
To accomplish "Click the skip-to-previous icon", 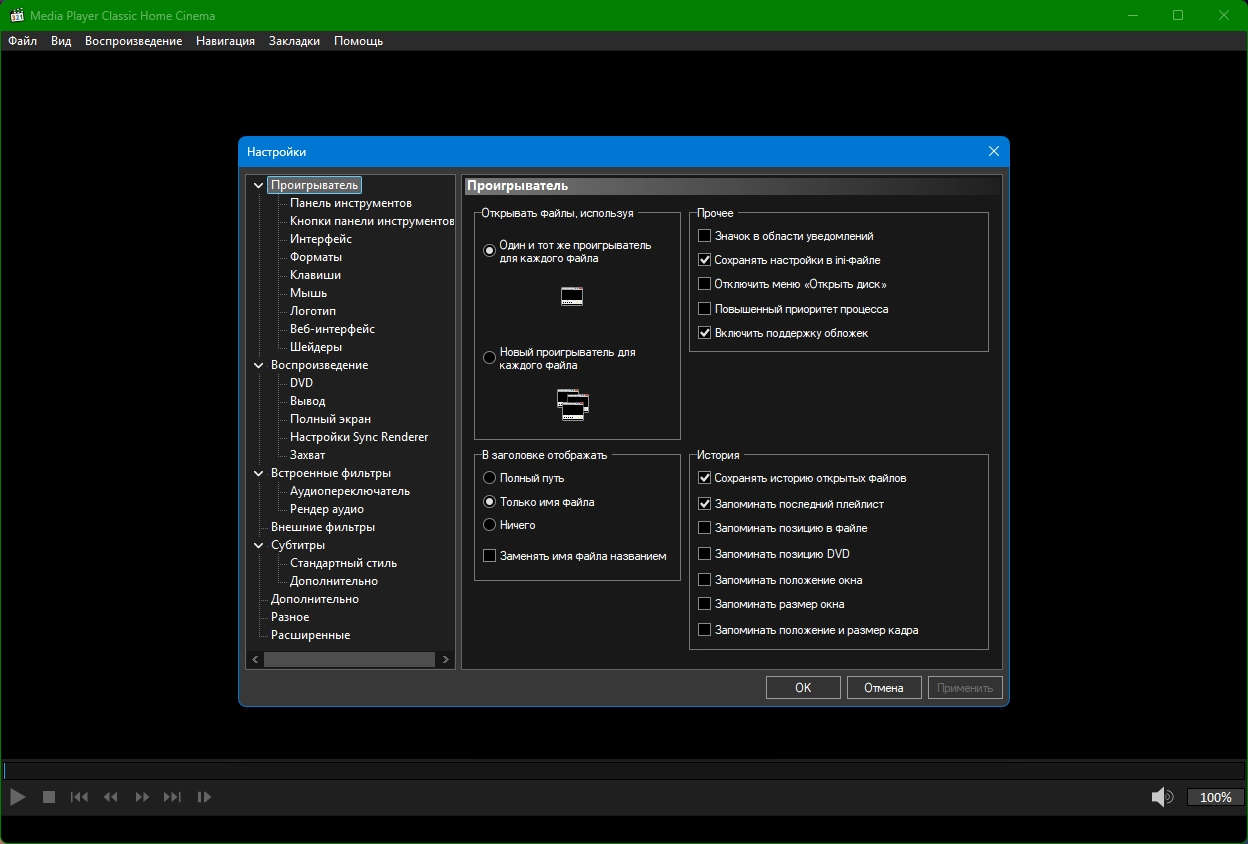I will coord(79,797).
